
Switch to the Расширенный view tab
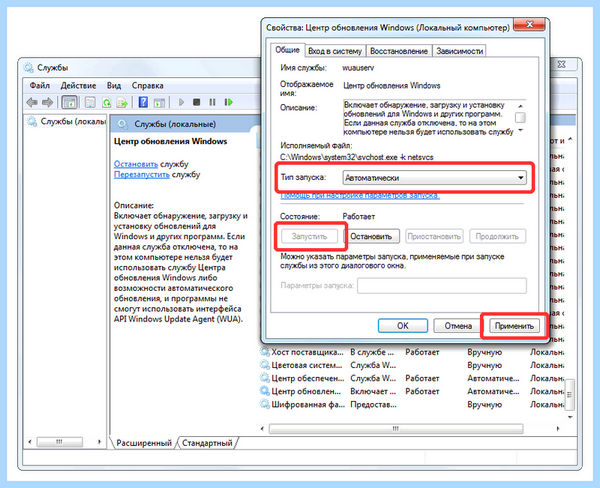tap(144, 443)
